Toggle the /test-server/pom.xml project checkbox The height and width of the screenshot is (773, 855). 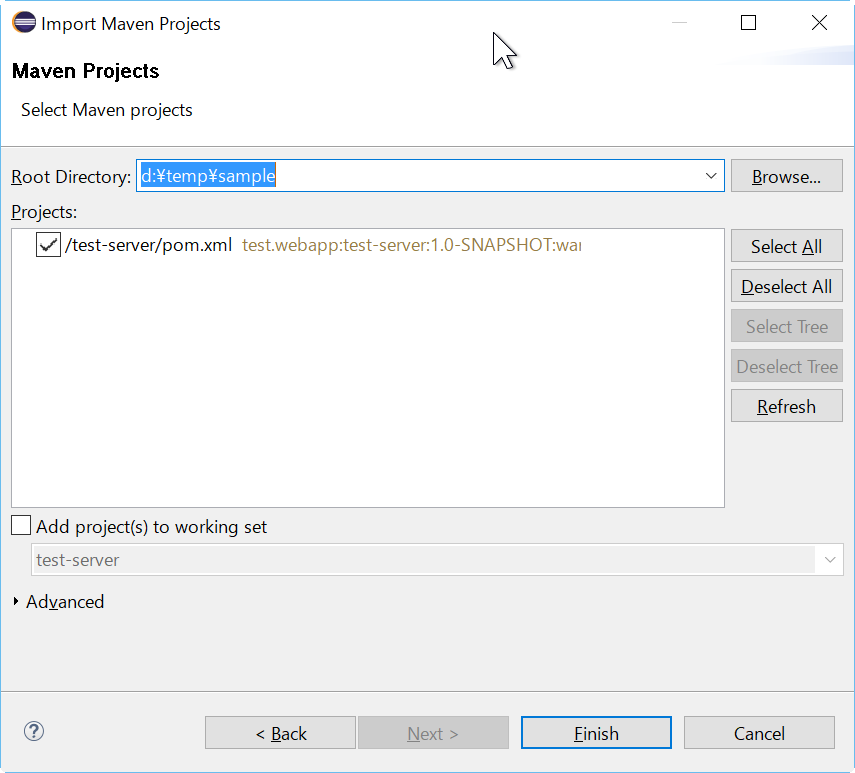pos(47,244)
